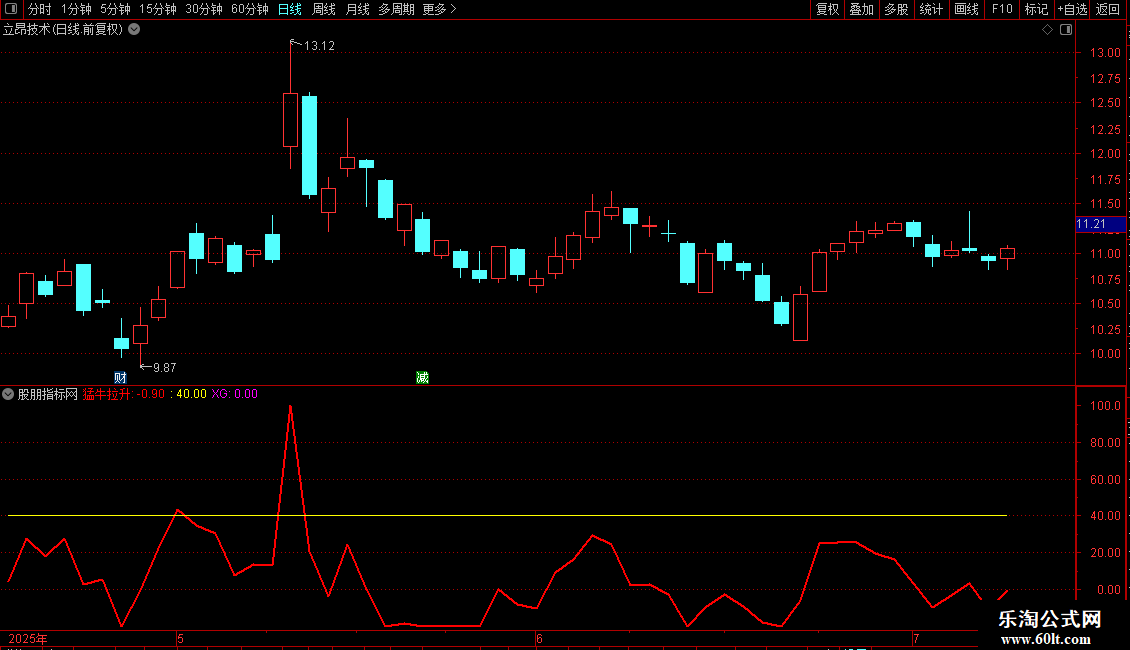
Task: Click the indicator peak at 100
Action: 290,407
